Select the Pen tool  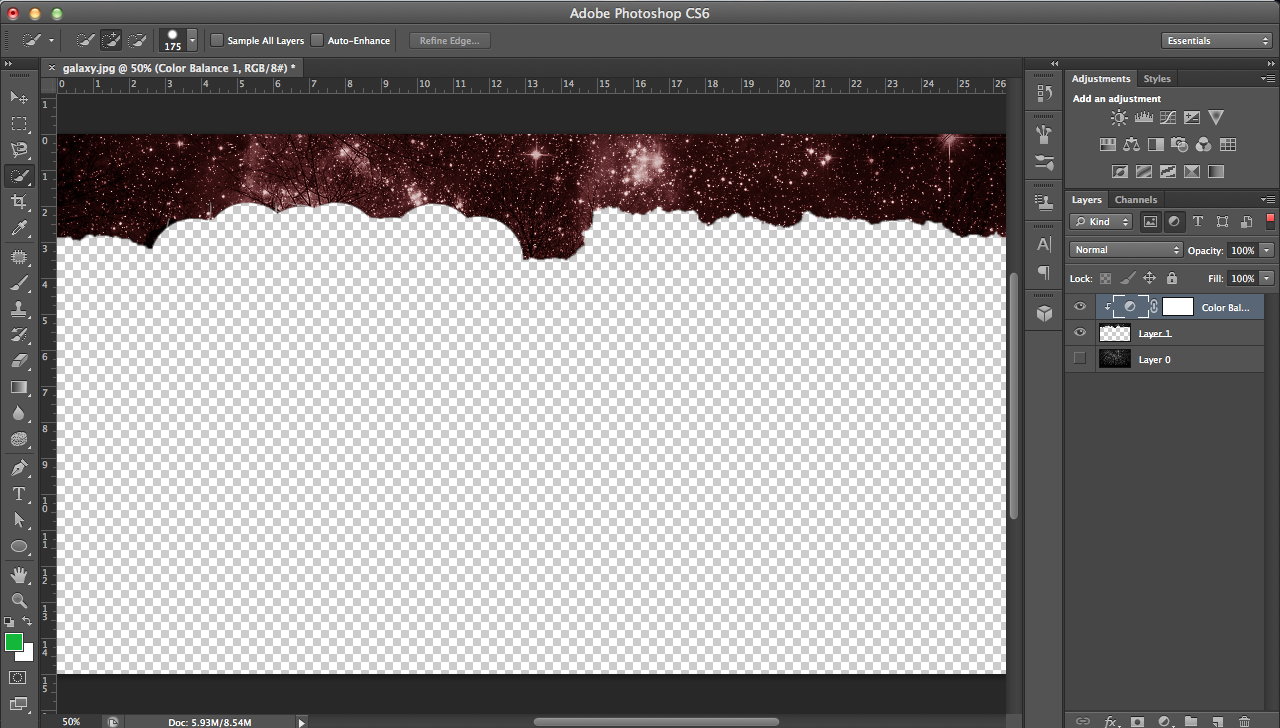19,467
